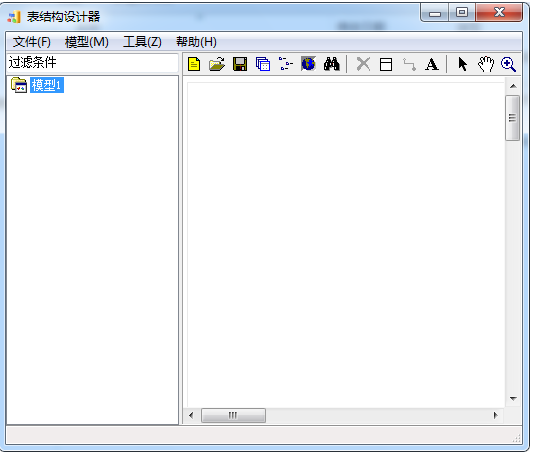Click the 模型1 folder icon in tree
Screen dimensions: 534x452
[x=19, y=85]
